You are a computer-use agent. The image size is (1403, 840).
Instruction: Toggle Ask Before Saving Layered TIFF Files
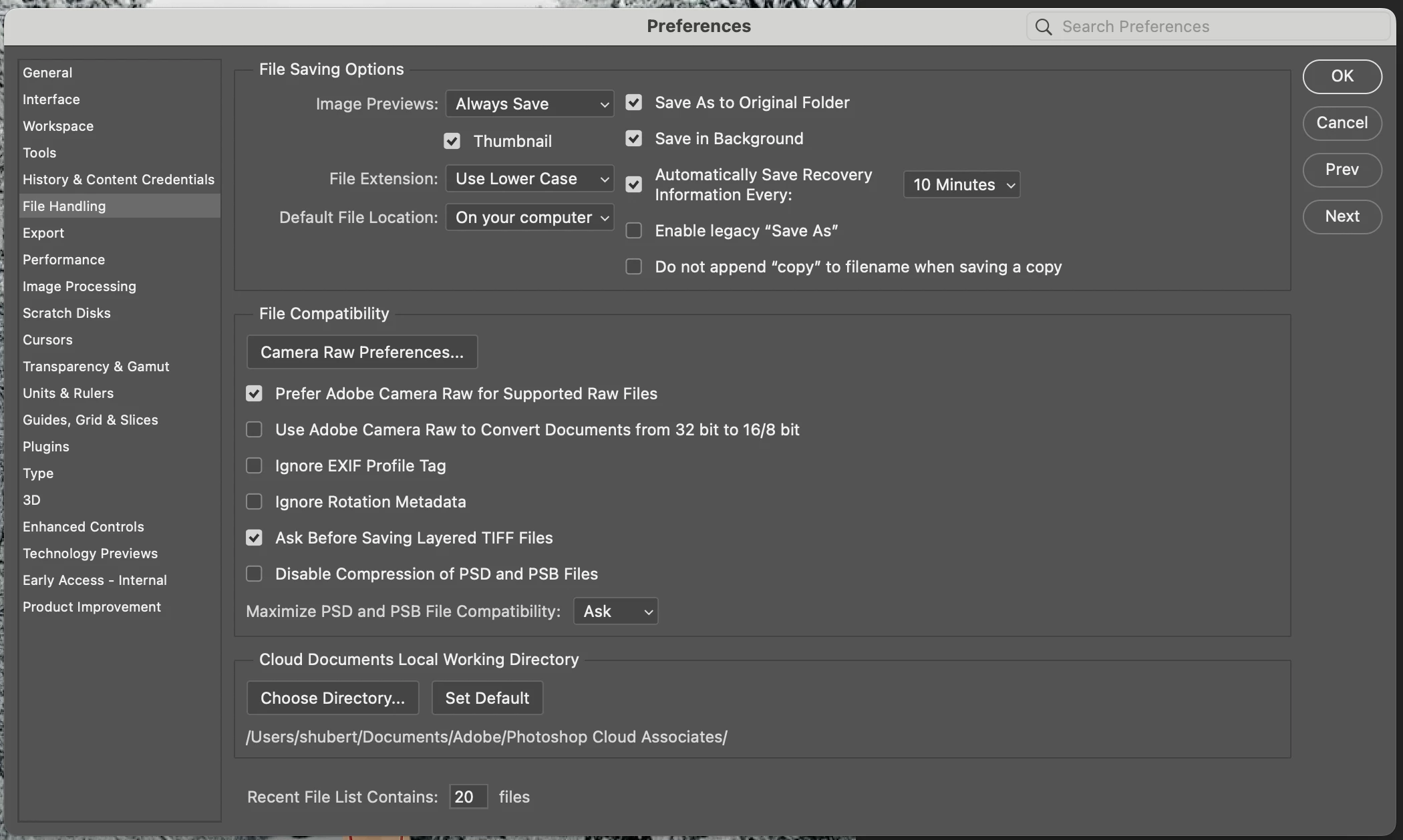click(x=254, y=538)
